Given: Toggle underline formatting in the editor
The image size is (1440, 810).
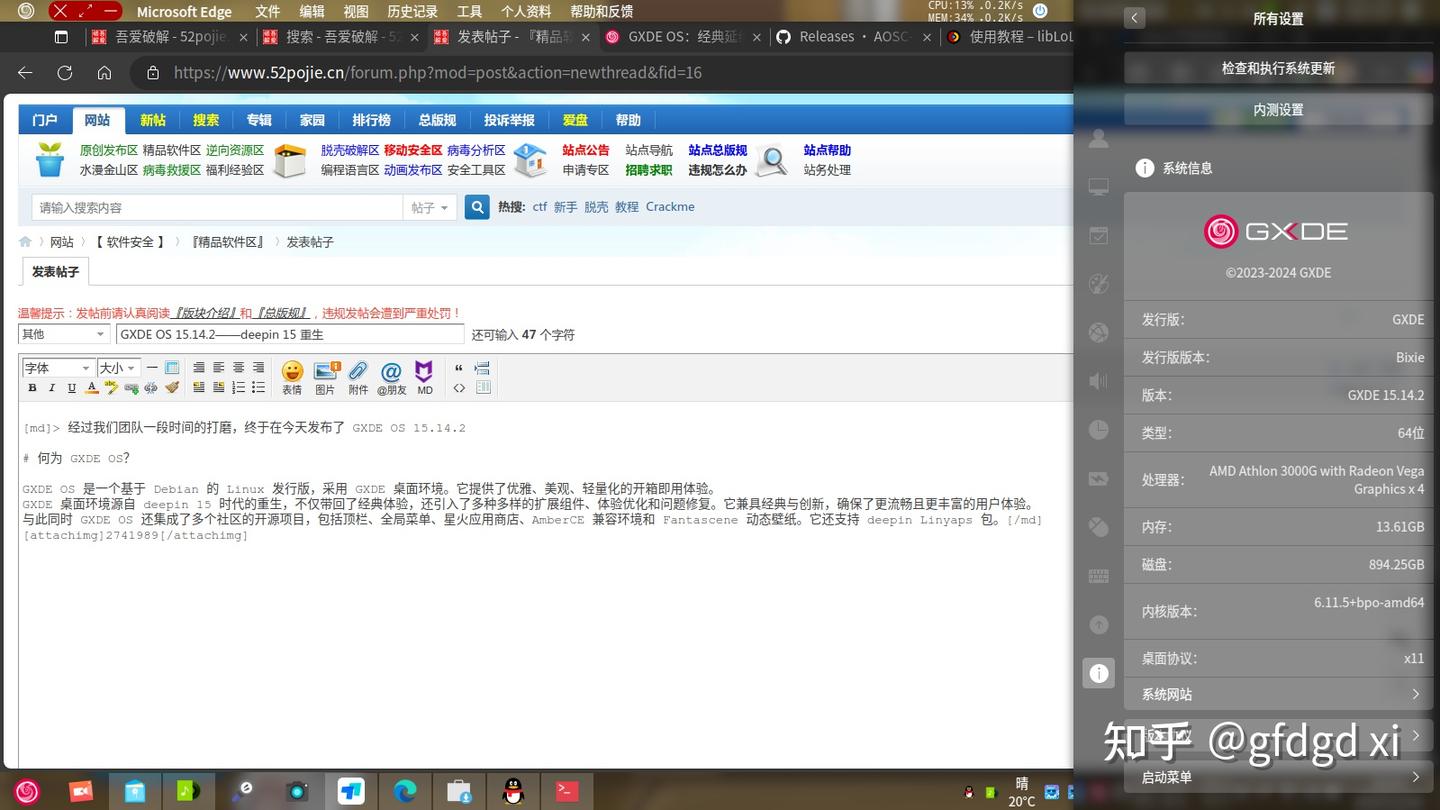Looking at the screenshot, I should (71, 388).
